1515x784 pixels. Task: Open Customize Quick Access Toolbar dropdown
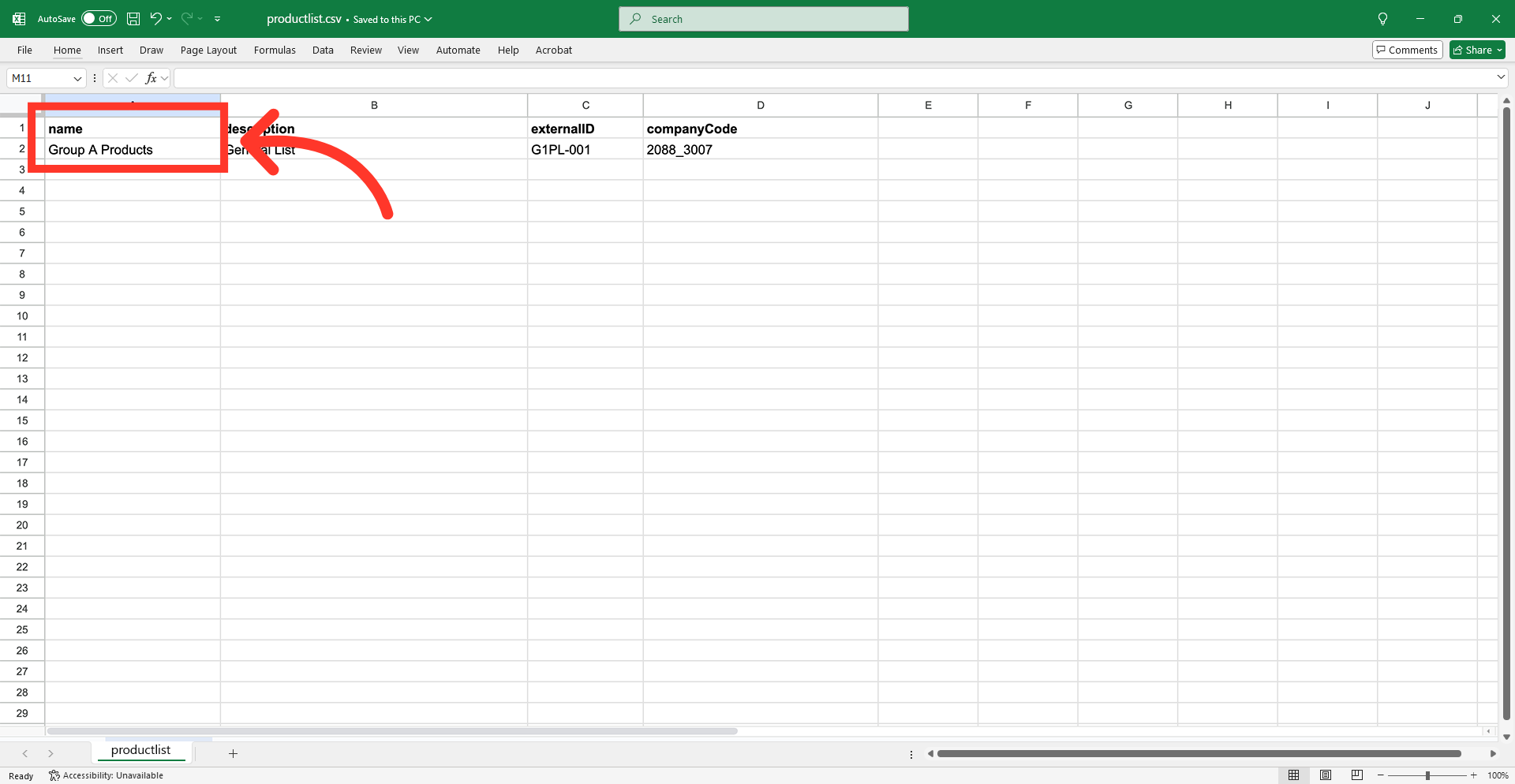click(x=217, y=19)
